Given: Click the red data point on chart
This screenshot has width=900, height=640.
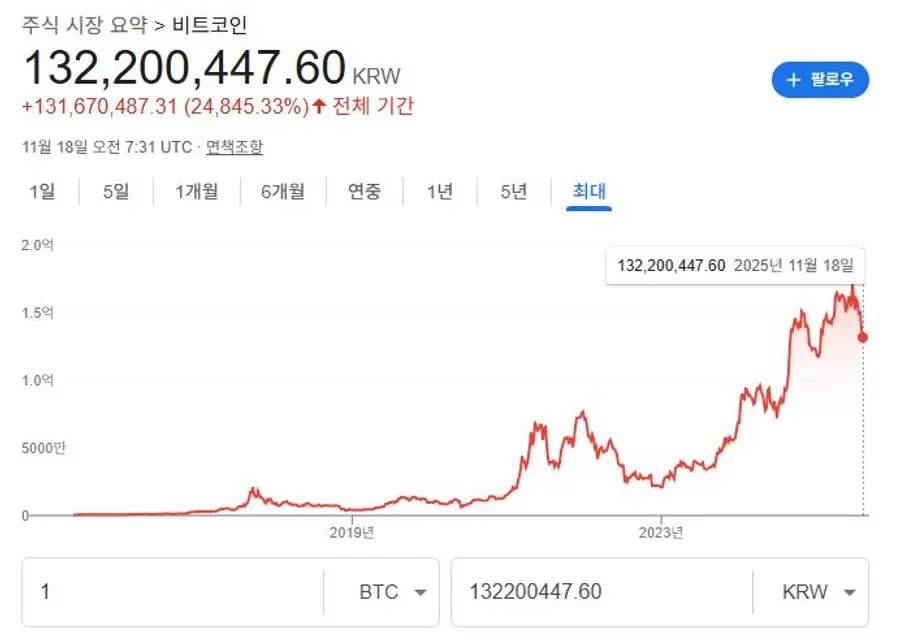Looking at the screenshot, I should click(x=863, y=337).
